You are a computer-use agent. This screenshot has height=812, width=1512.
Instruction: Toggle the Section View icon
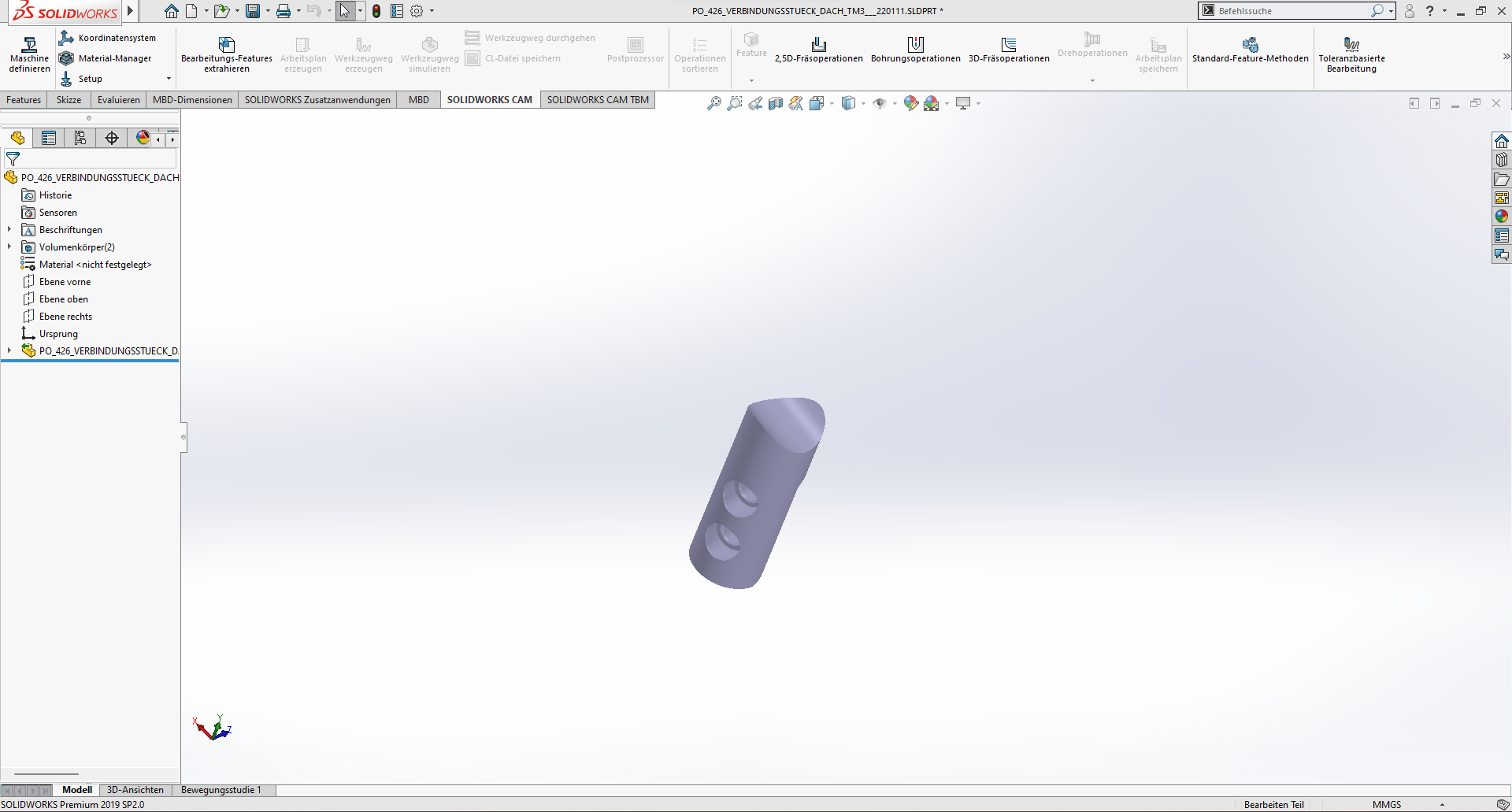[x=776, y=103]
